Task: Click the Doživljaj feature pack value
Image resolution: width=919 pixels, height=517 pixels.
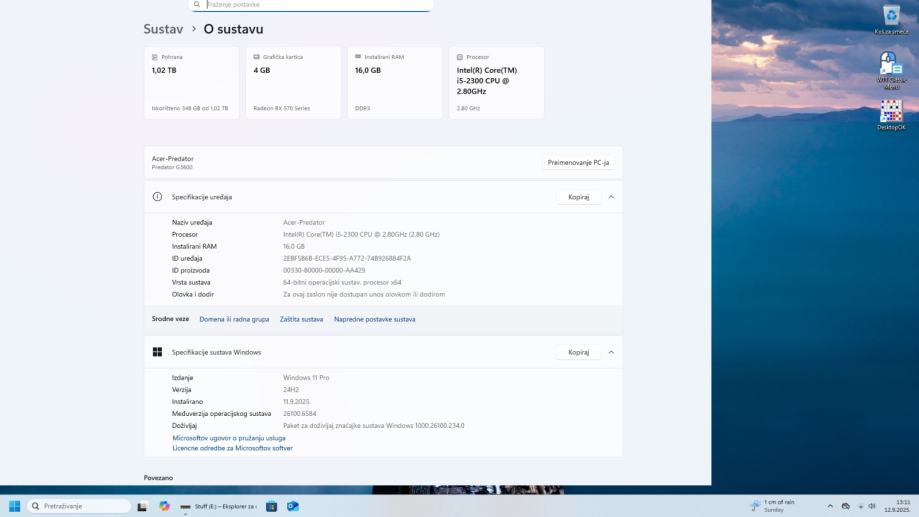Action: point(373,426)
